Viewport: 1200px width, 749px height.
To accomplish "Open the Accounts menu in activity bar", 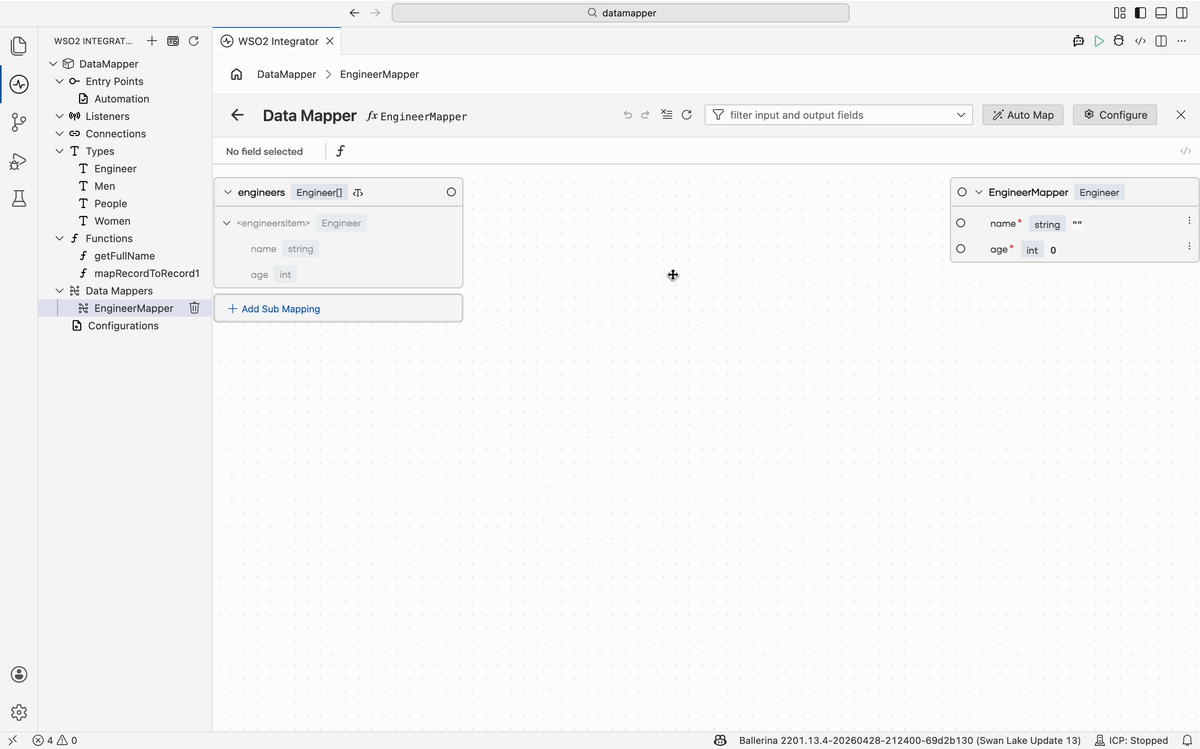I will 18,675.
